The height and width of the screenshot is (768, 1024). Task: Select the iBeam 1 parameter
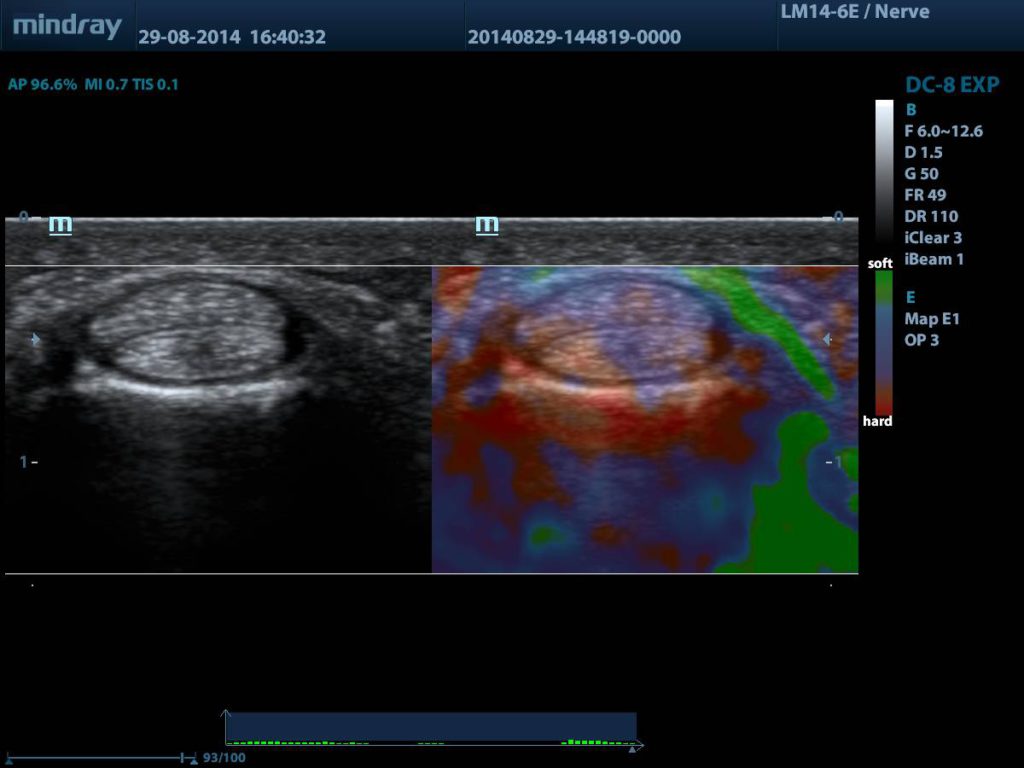click(934, 259)
